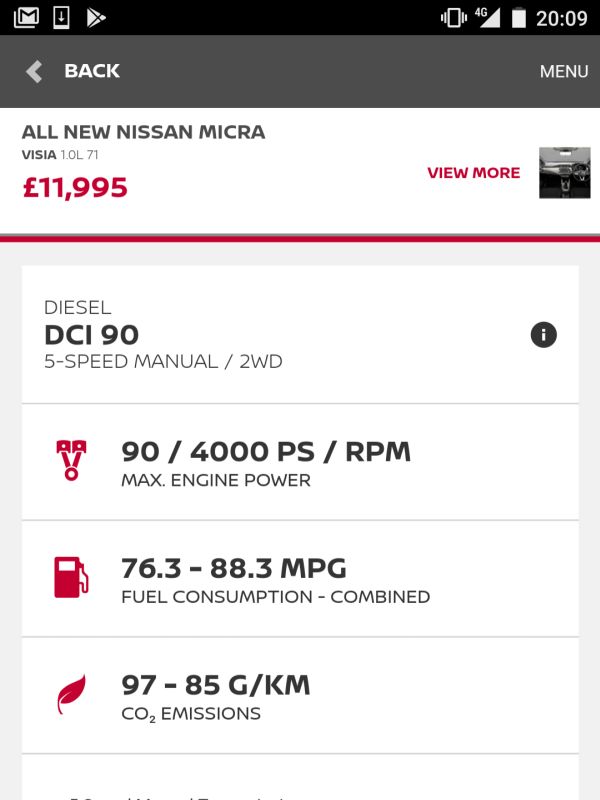This screenshot has width=600, height=800.
Task: Tap the 90 / 4000 PS / RPM row
Action: 300,462
